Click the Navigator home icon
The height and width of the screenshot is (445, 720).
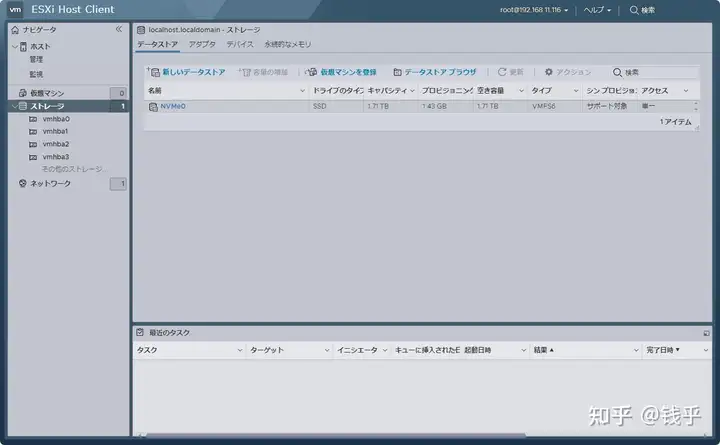[x=15, y=30]
